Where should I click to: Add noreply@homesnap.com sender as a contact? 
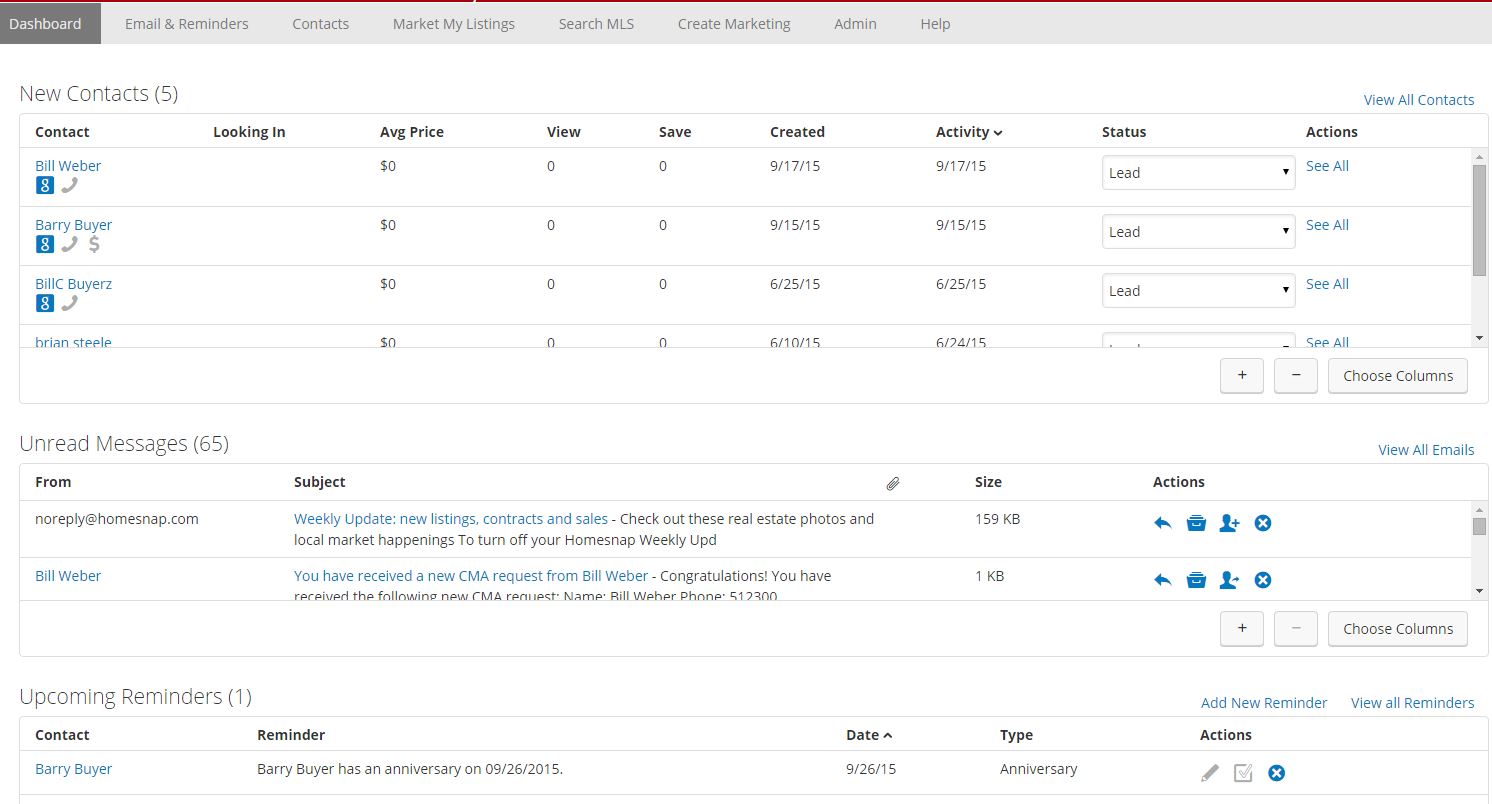coord(1229,523)
